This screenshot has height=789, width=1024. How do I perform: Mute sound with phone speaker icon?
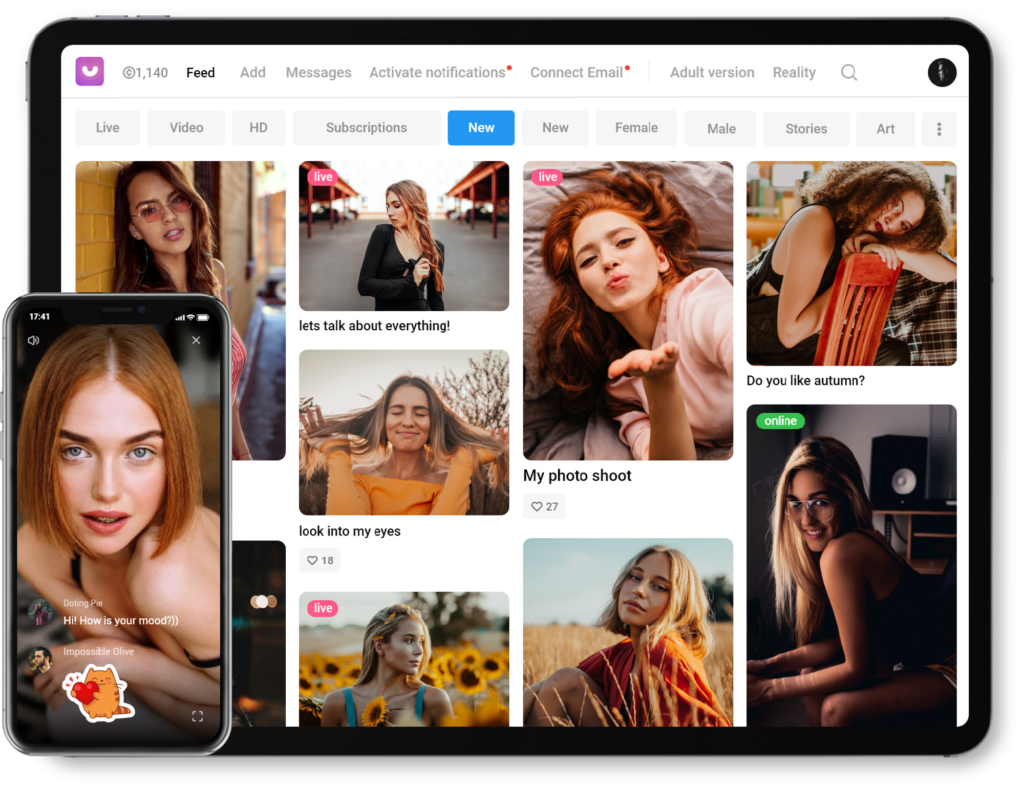point(33,341)
